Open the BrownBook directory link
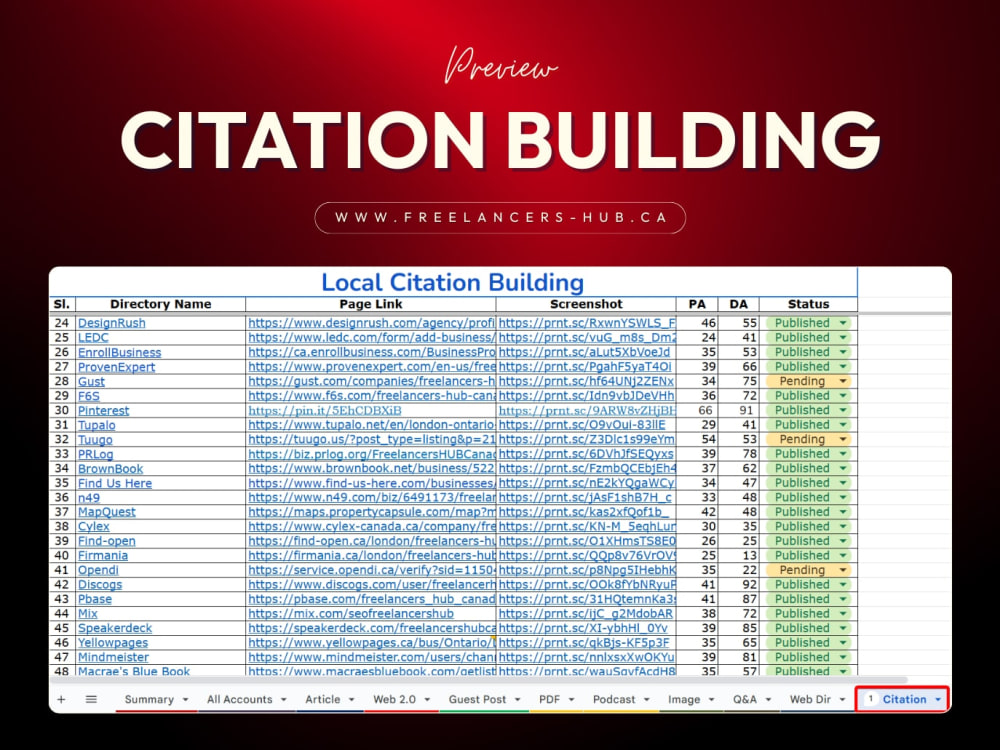1000x750 pixels. click(110, 469)
